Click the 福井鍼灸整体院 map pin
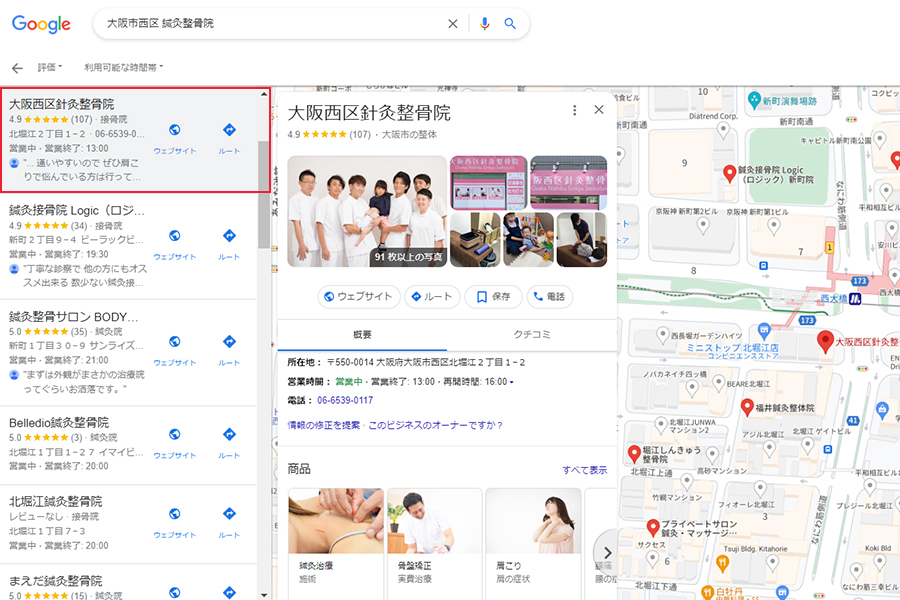 (747, 406)
